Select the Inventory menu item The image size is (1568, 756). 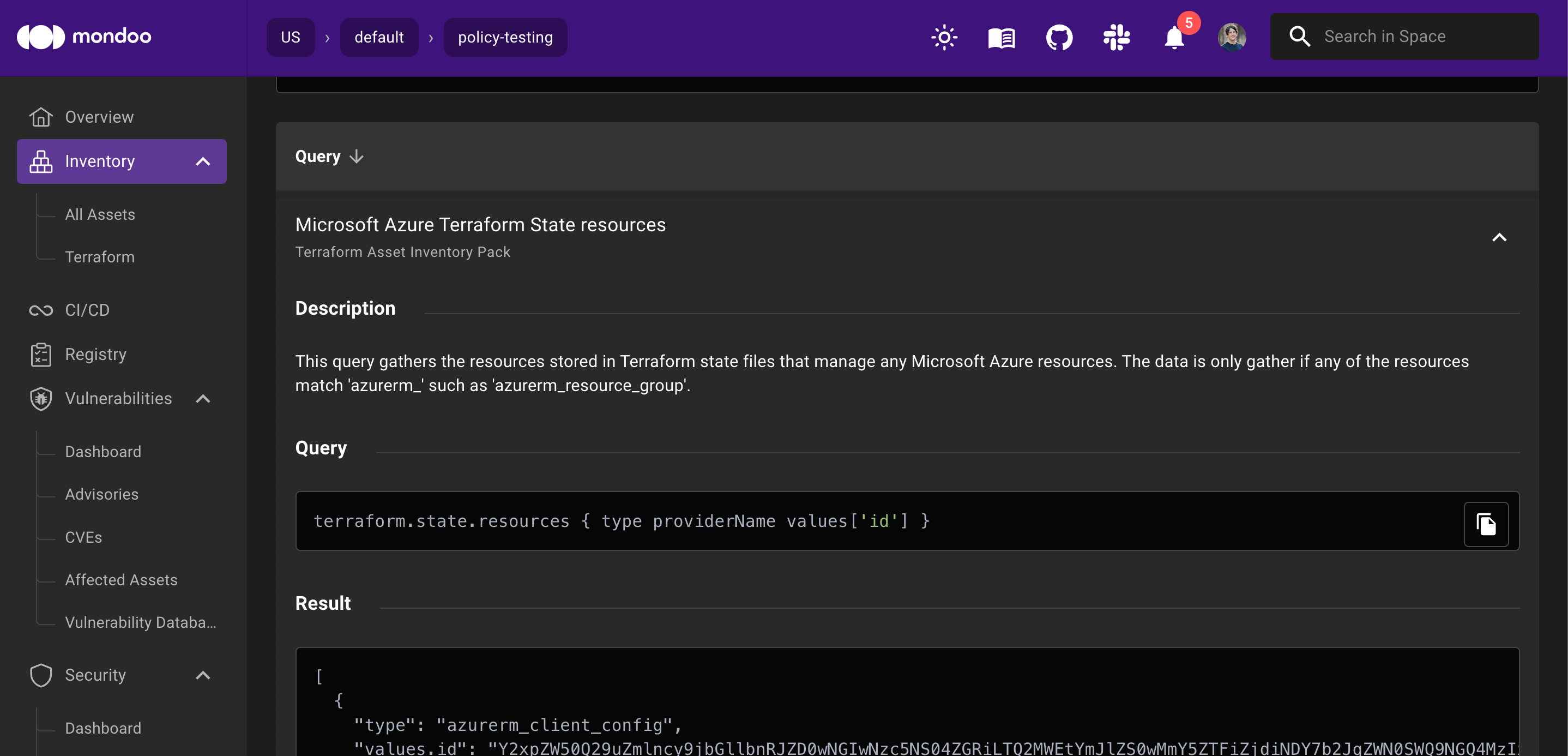[122, 161]
